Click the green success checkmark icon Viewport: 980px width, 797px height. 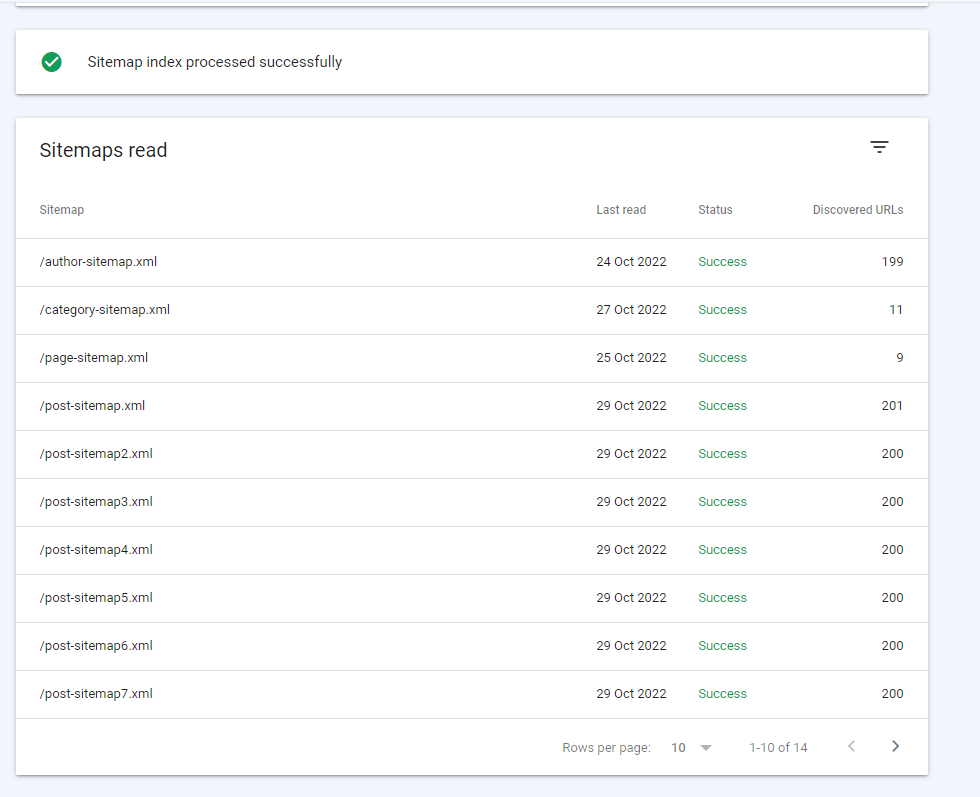click(52, 62)
